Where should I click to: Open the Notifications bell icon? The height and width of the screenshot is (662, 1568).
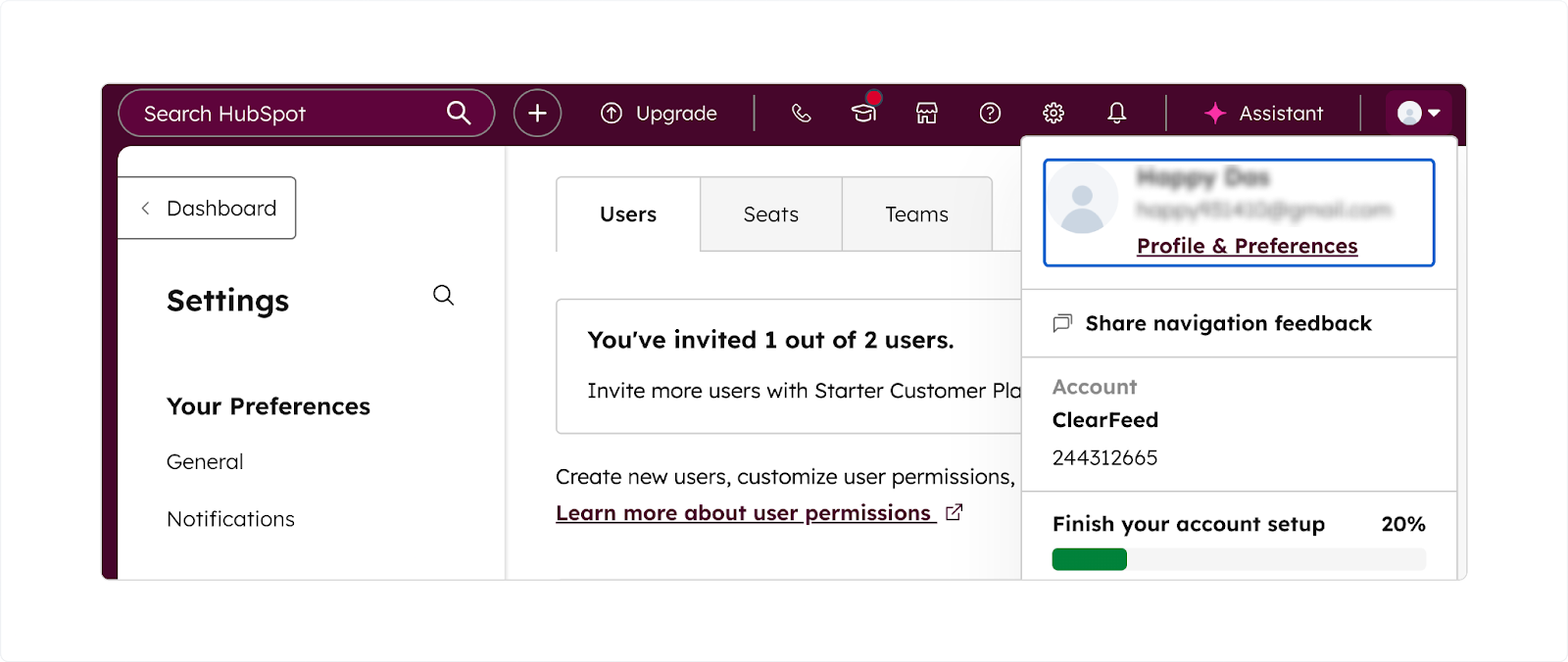(1117, 114)
